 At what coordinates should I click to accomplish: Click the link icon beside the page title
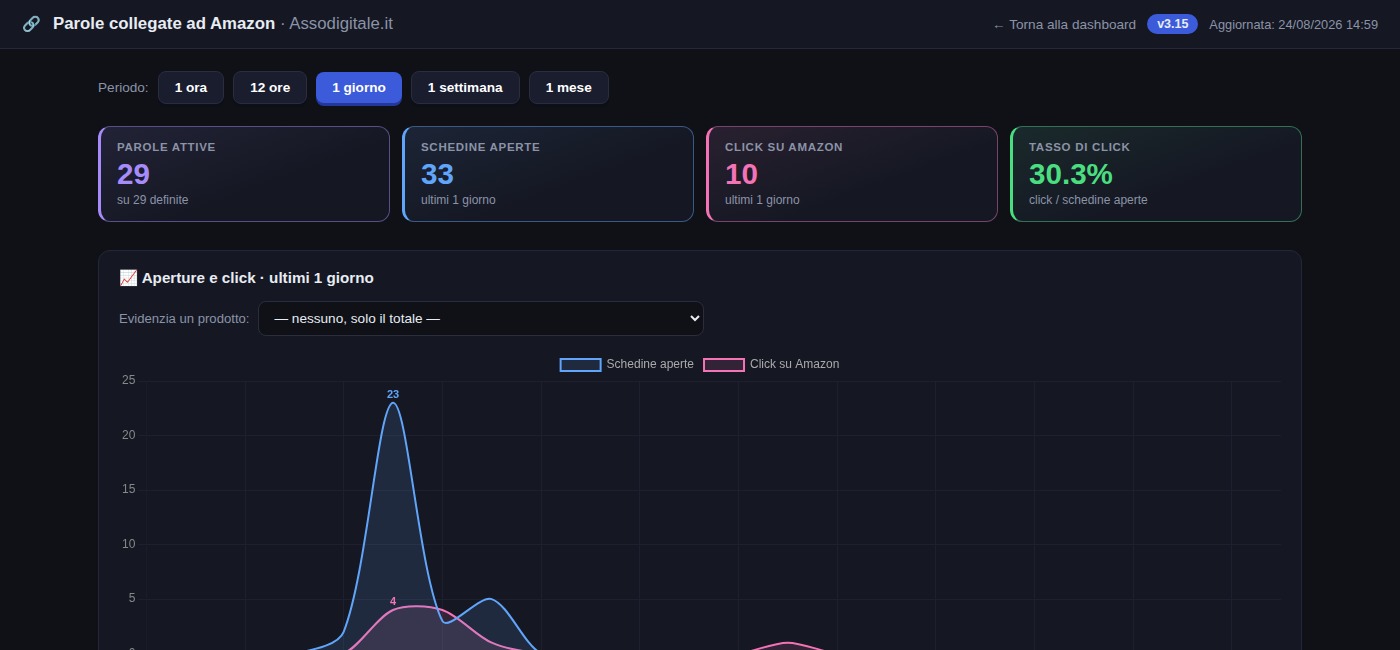[x=31, y=24]
